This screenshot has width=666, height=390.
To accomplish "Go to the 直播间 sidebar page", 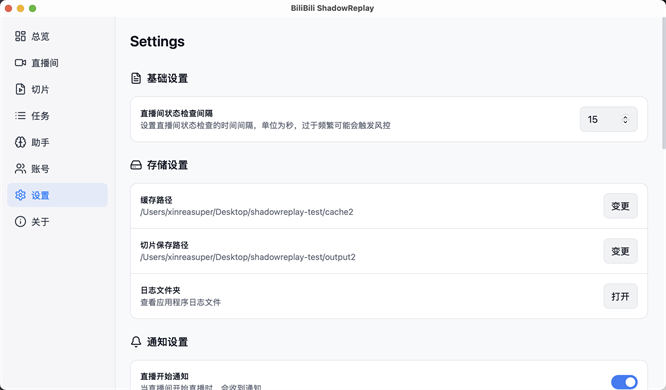I will point(57,62).
